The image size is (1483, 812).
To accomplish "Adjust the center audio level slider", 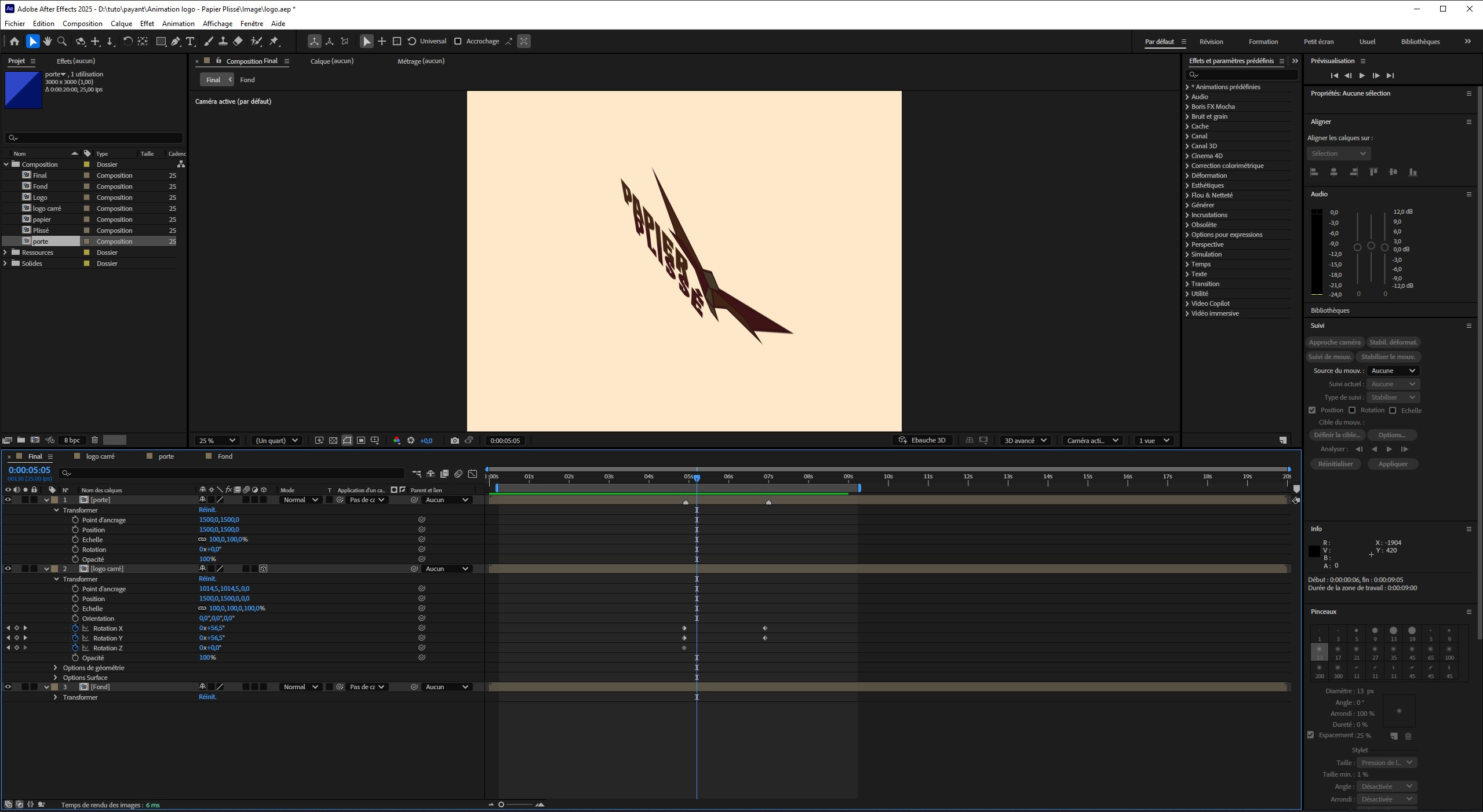I will point(1371,246).
